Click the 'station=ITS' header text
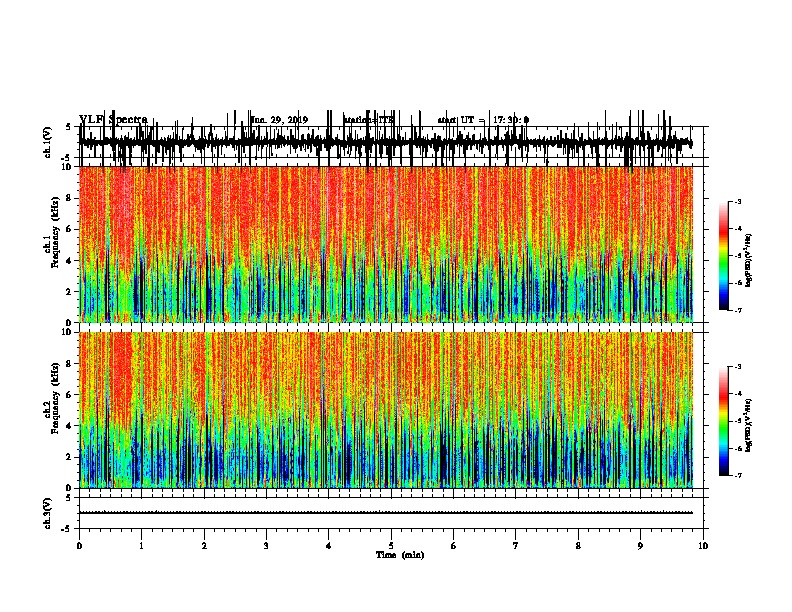Screen dimensions: 792x612 (369, 120)
